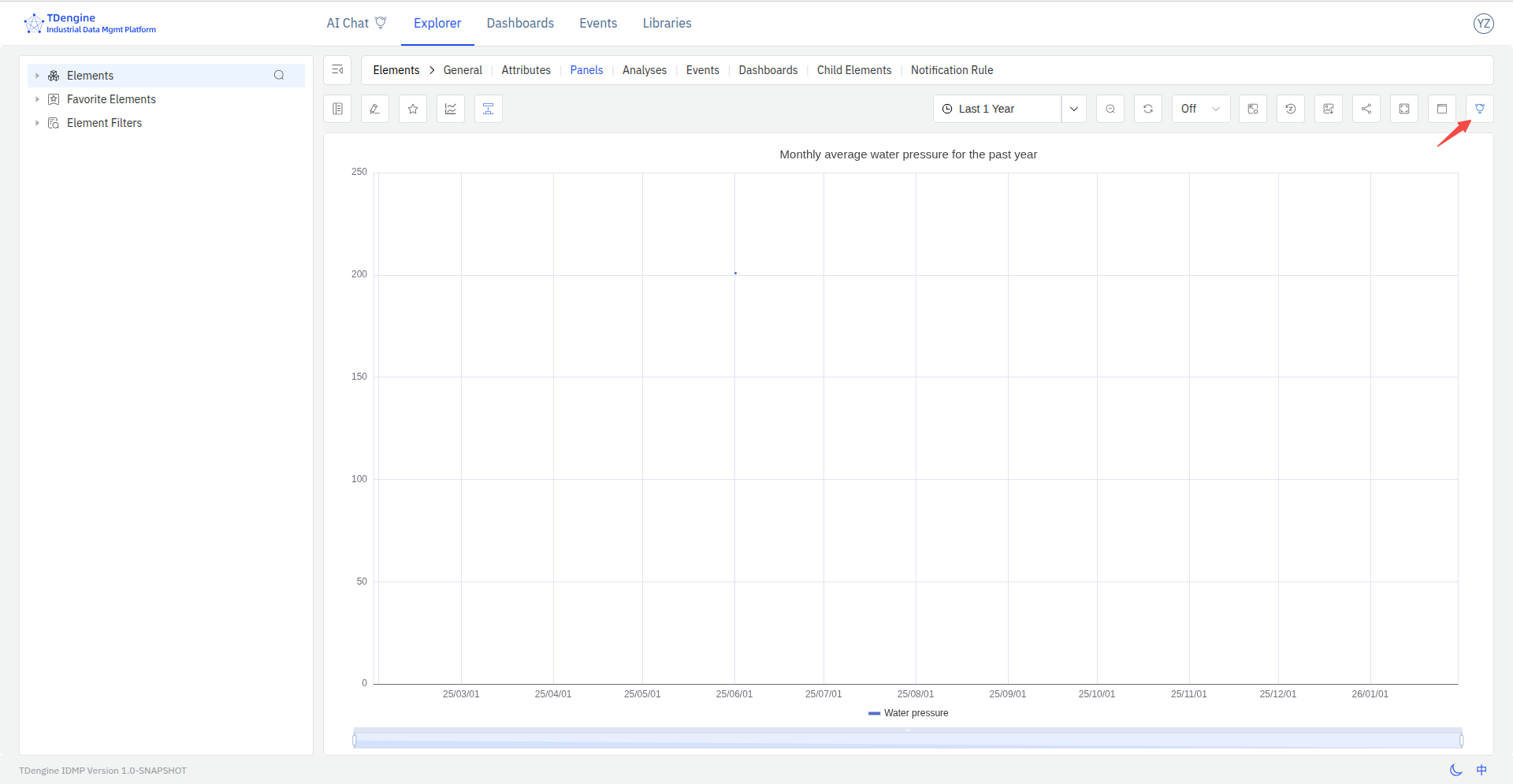Click the AI assistant icon in panel toolbar
1513x784 pixels.
[x=1479, y=109]
